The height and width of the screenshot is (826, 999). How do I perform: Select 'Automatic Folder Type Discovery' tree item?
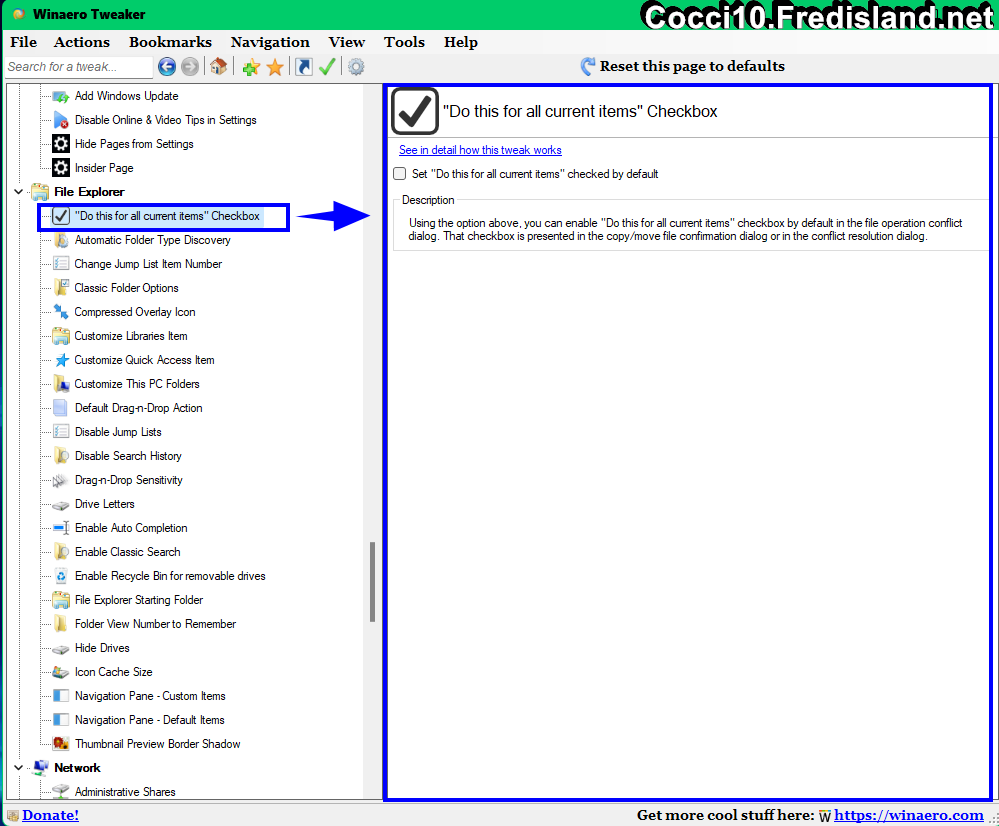point(152,240)
